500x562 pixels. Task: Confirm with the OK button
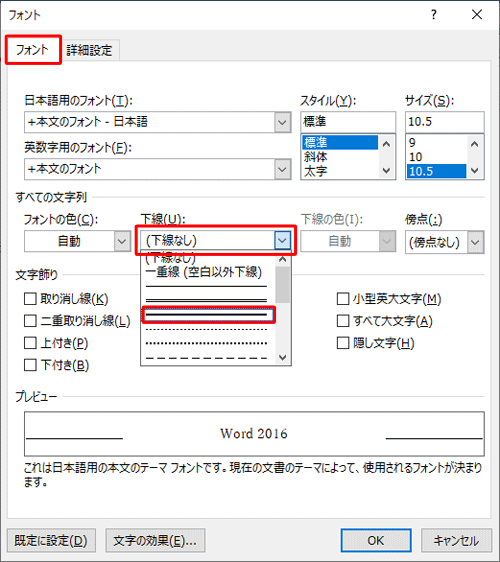point(376,540)
